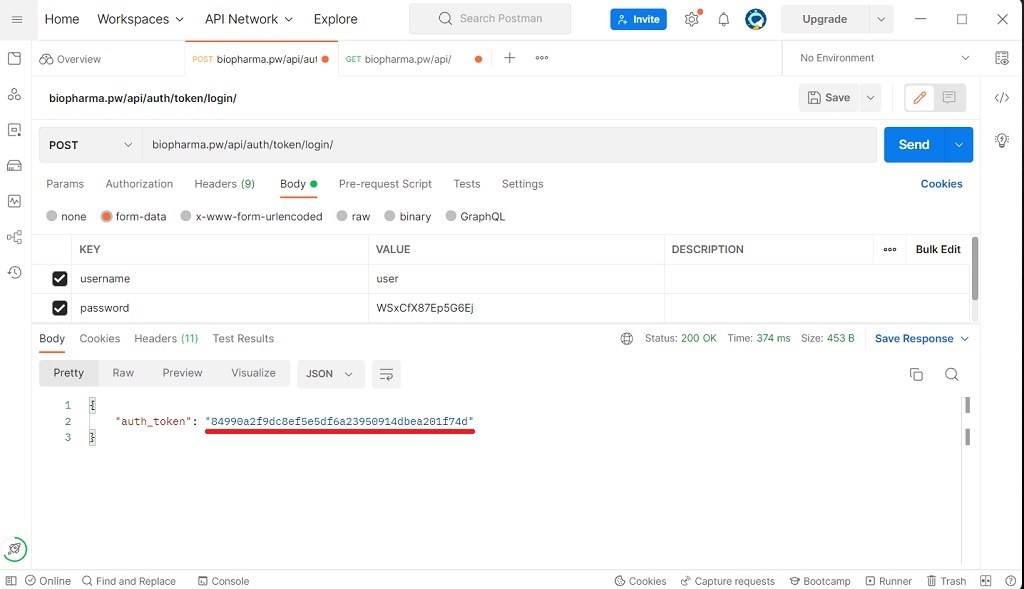Open the Save options dropdown arrow
This screenshot has width=1024, height=589.
click(871, 98)
